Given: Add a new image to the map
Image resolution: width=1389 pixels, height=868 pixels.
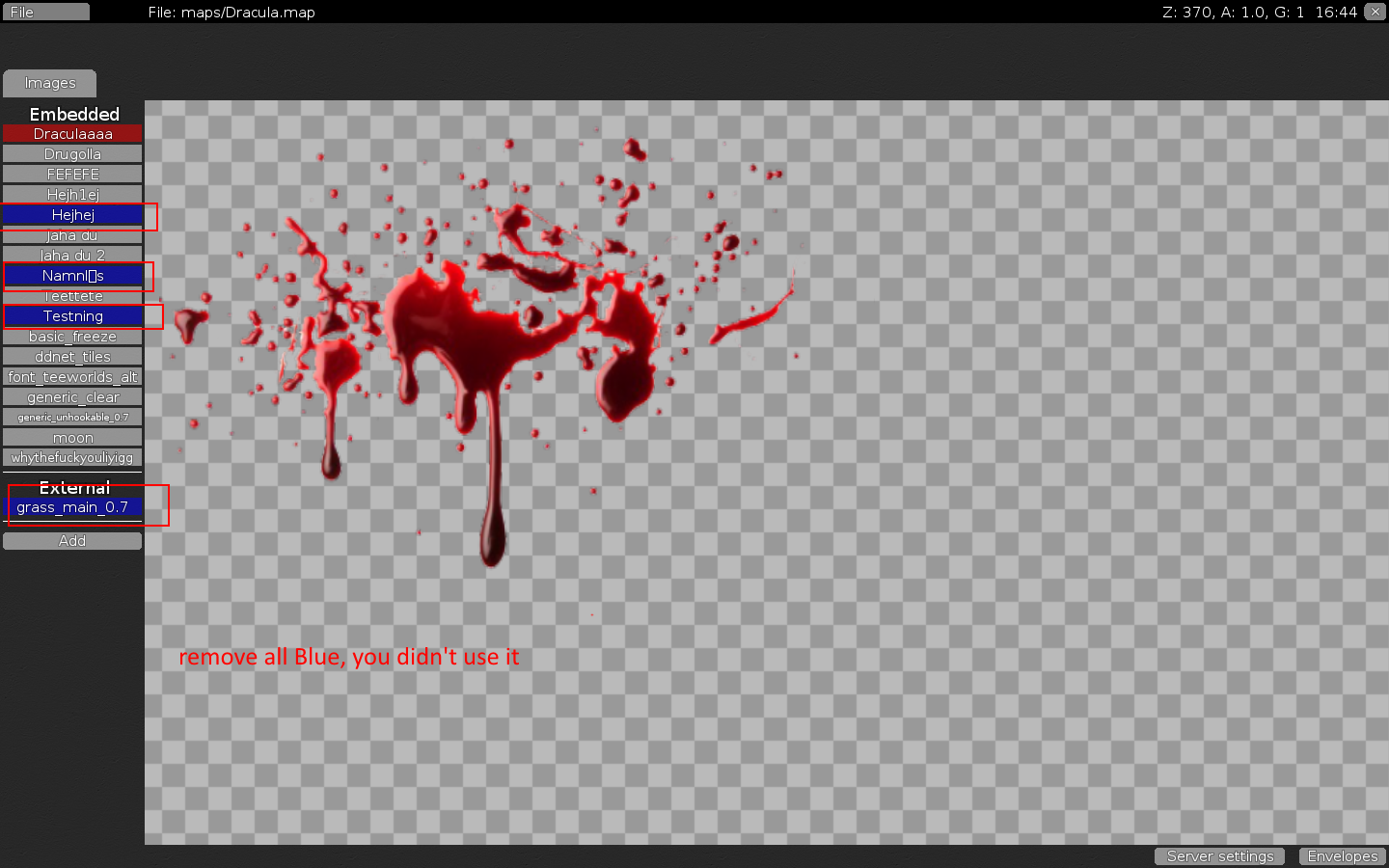Looking at the screenshot, I should point(72,540).
